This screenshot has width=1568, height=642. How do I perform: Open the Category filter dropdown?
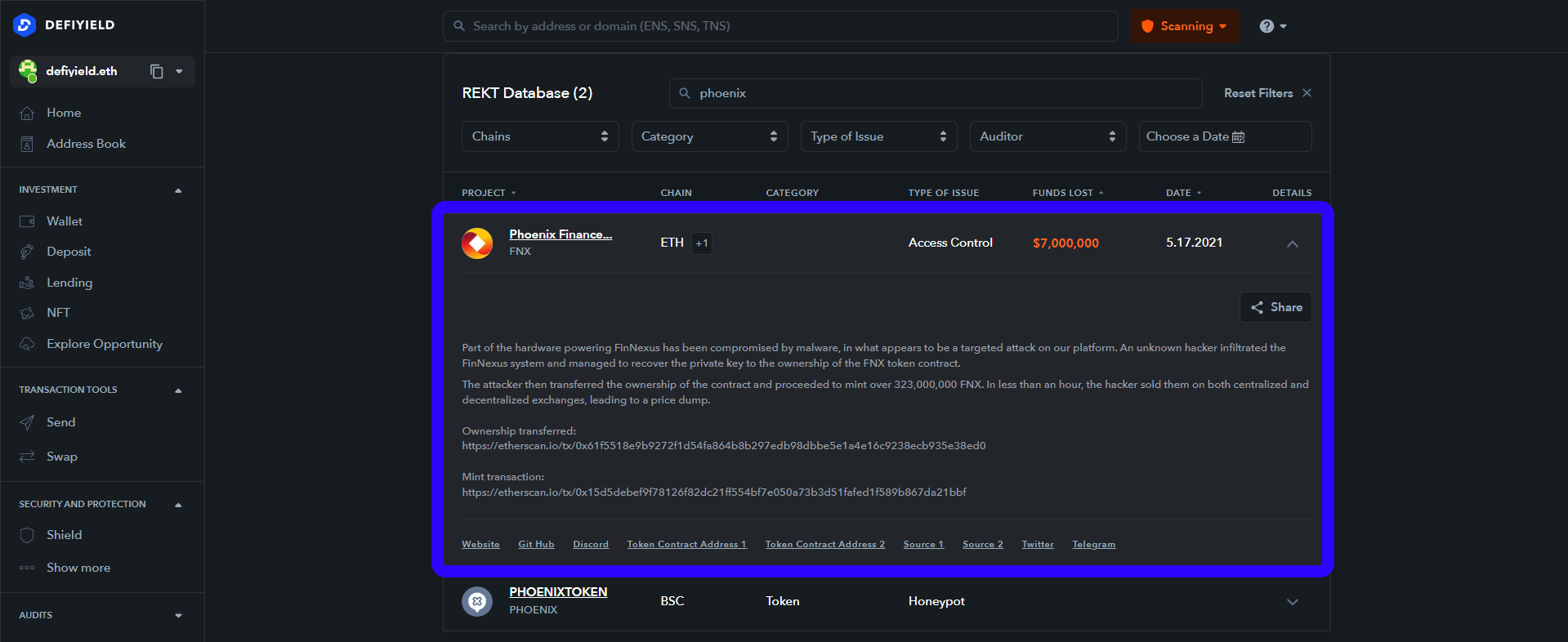coord(709,136)
